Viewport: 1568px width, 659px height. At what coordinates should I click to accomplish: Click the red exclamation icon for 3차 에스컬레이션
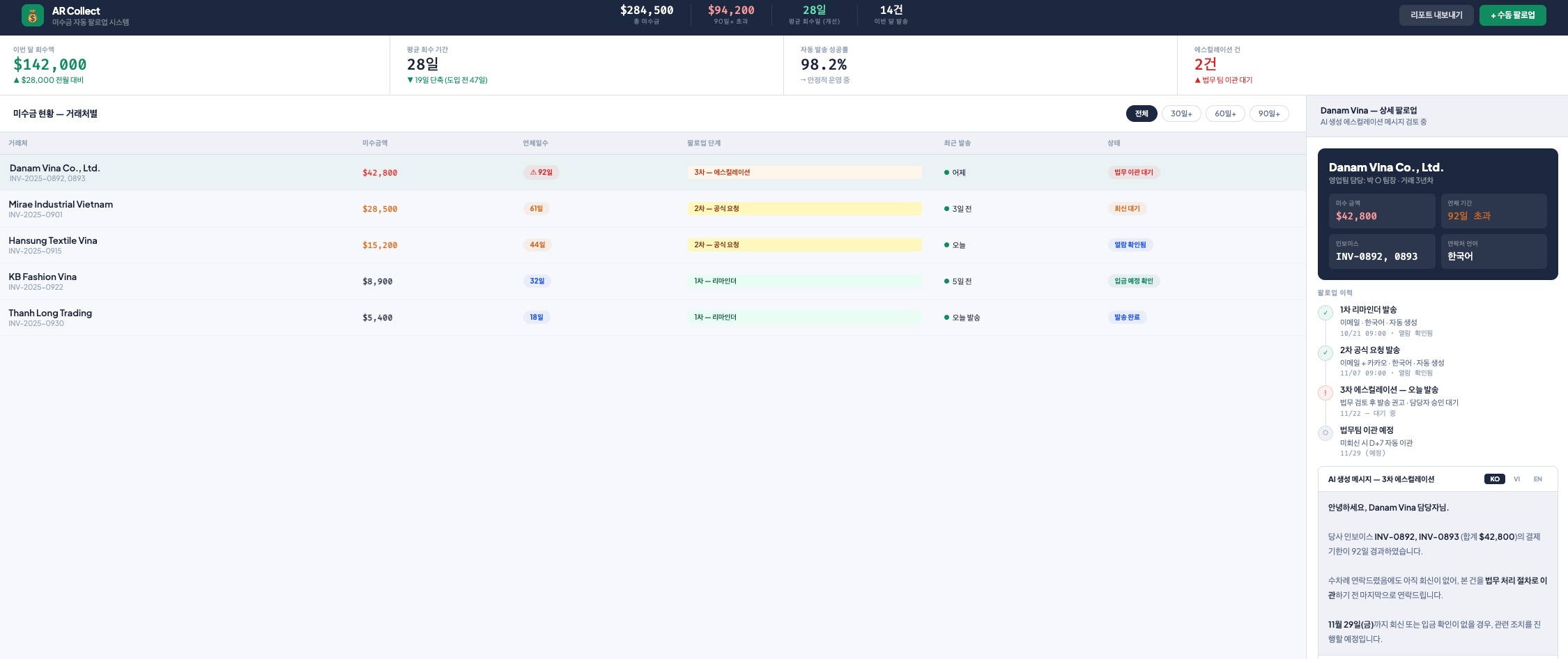1325,393
